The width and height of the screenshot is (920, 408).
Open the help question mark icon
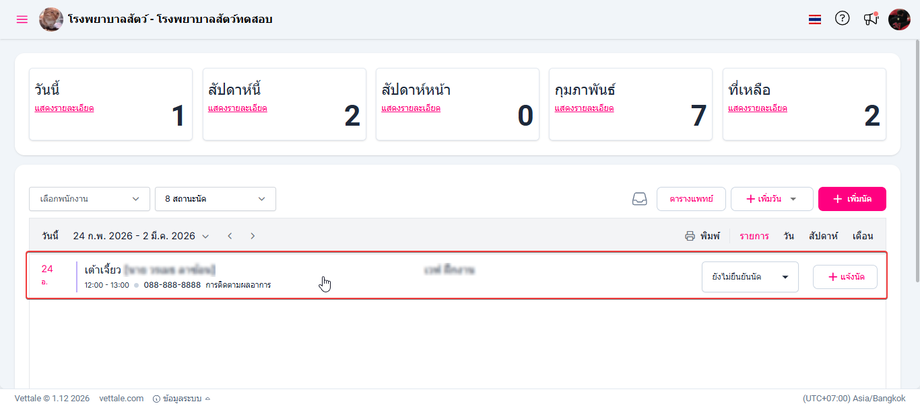(842, 19)
